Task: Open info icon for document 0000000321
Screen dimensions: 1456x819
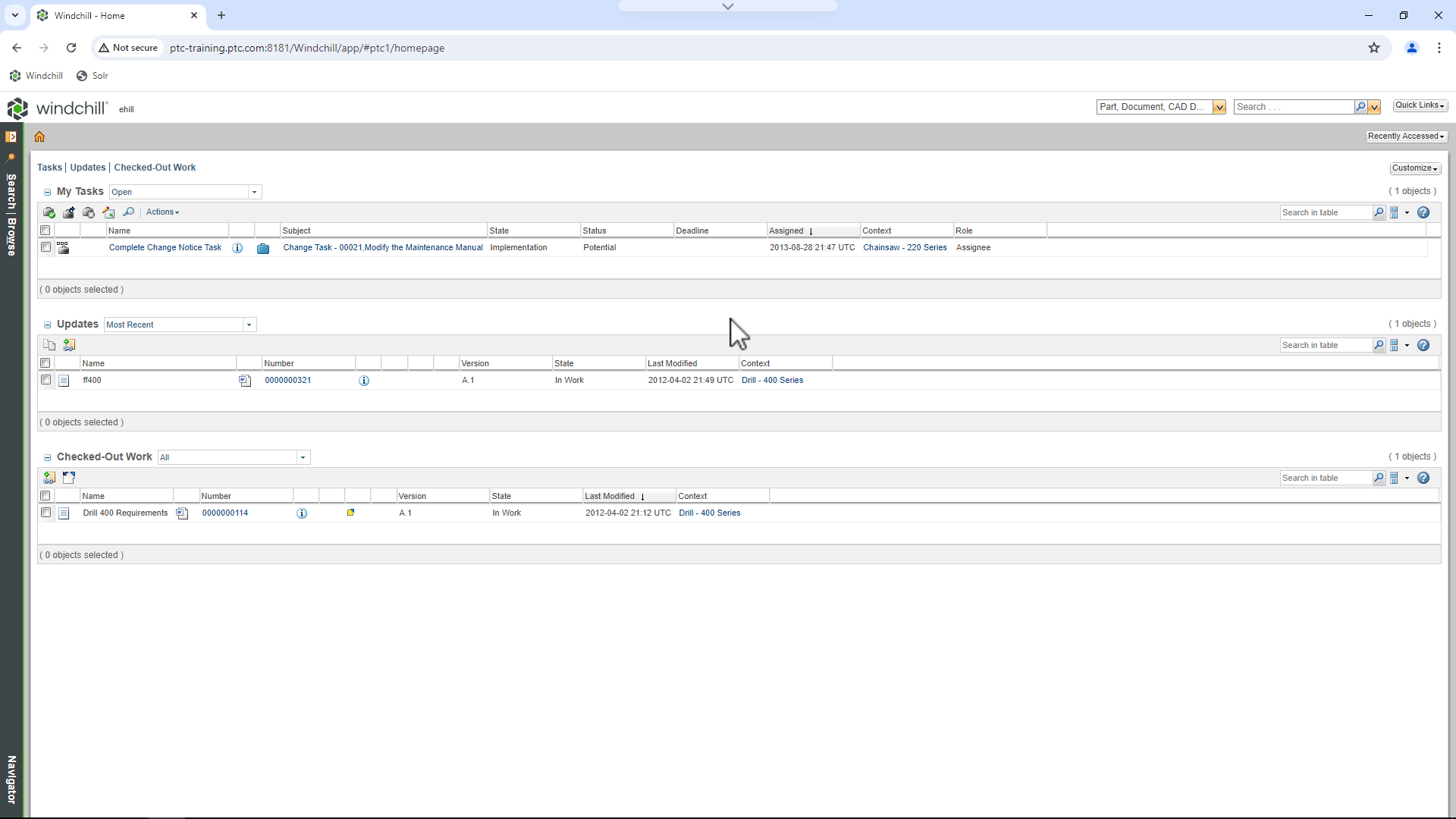Action: 364,381
